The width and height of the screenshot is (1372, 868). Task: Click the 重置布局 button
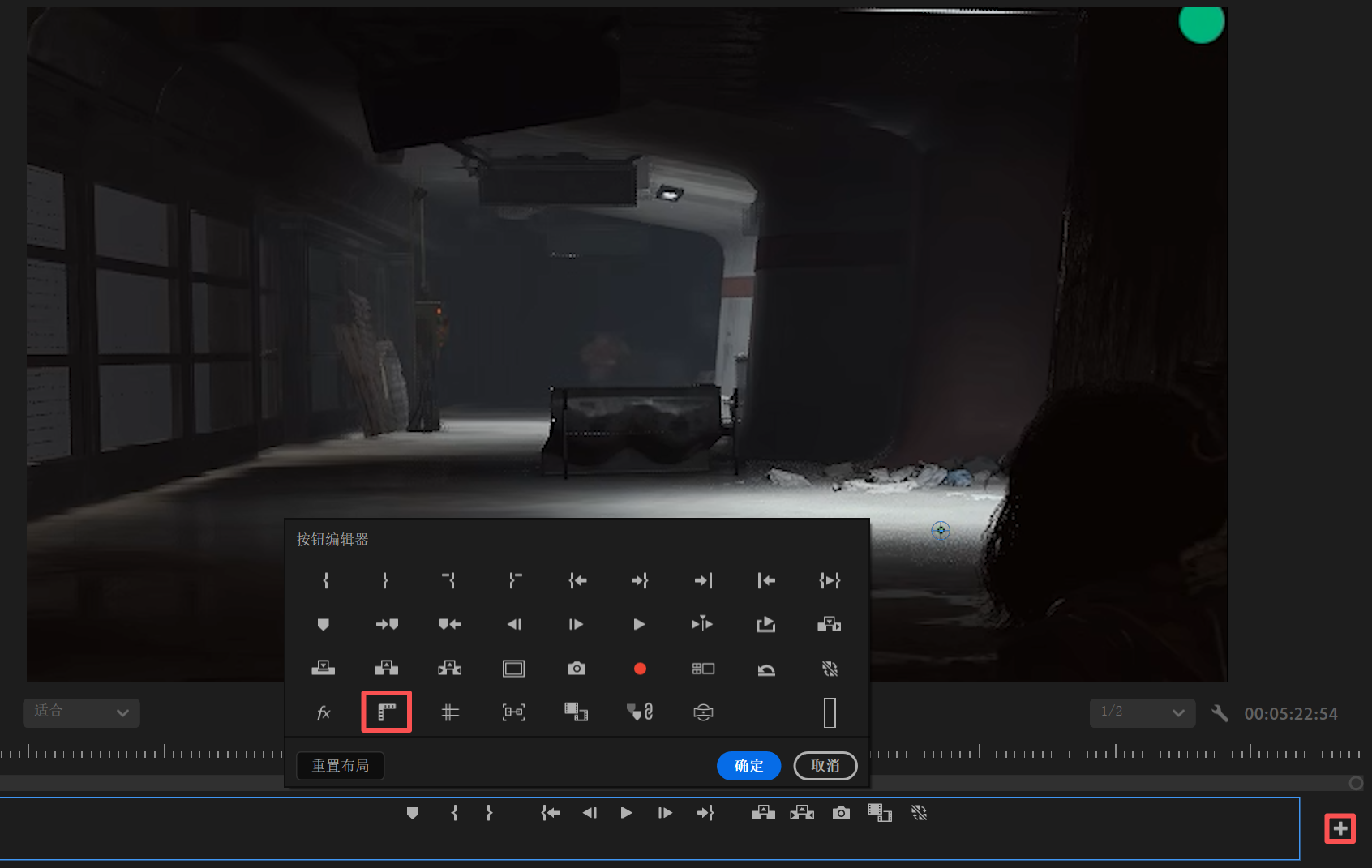pos(341,766)
